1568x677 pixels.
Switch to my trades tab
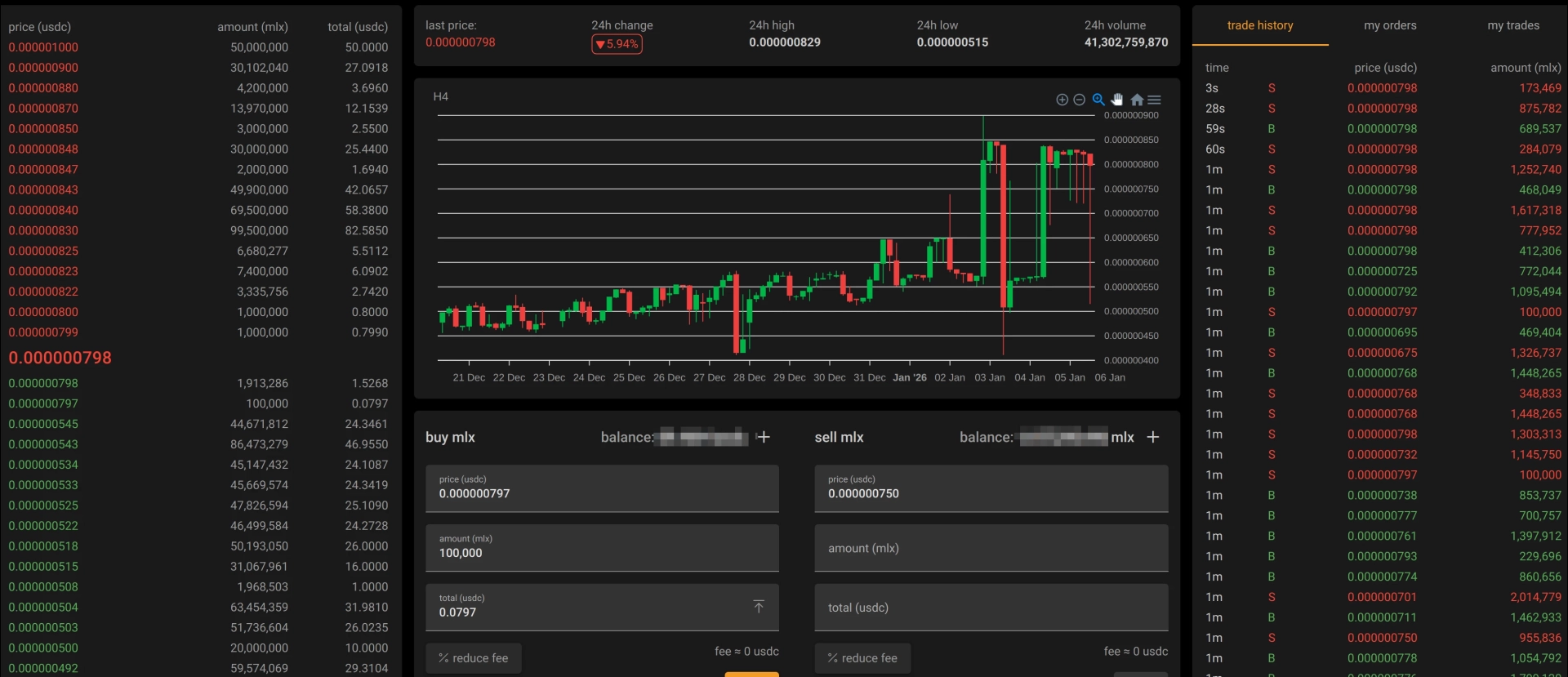click(1513, 25)
